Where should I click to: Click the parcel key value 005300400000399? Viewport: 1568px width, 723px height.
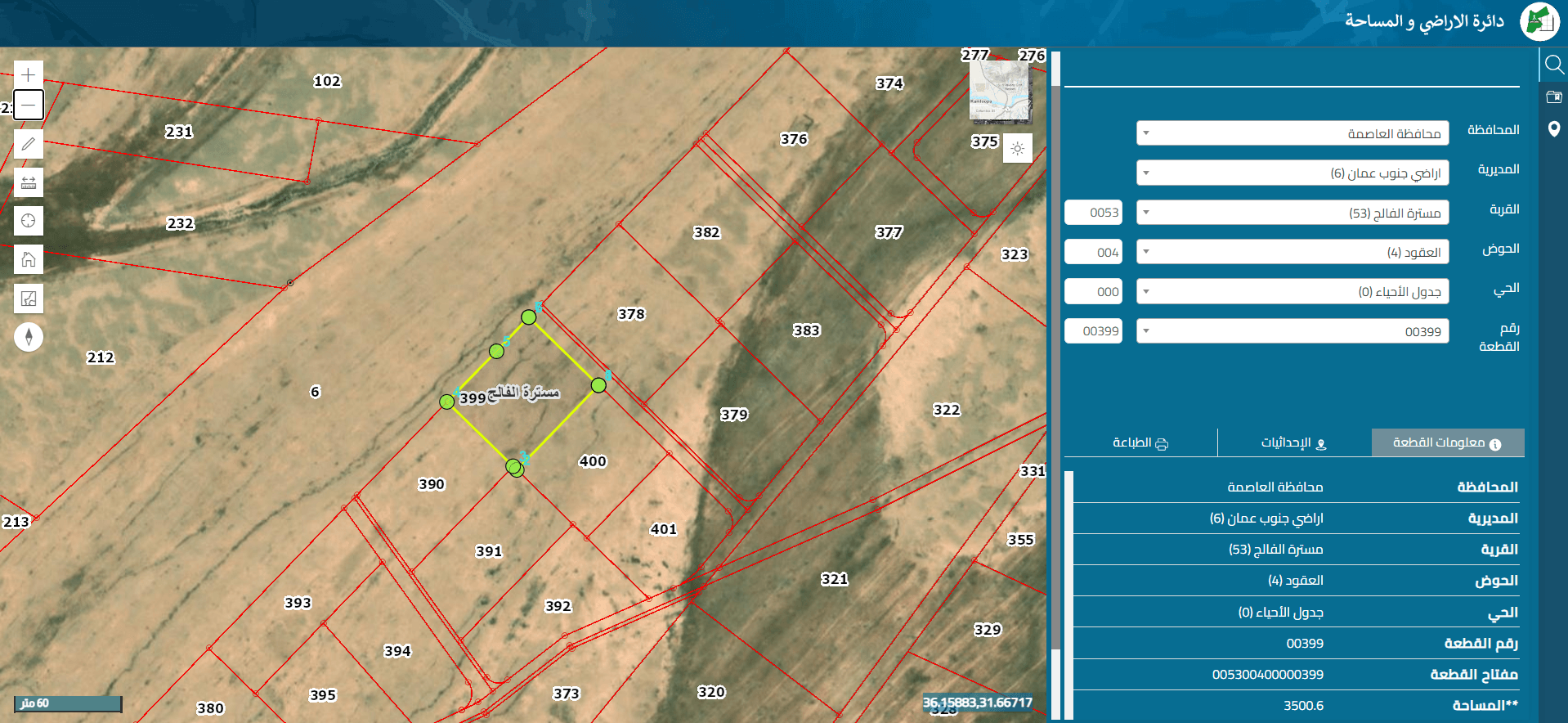pos(1268,675)
